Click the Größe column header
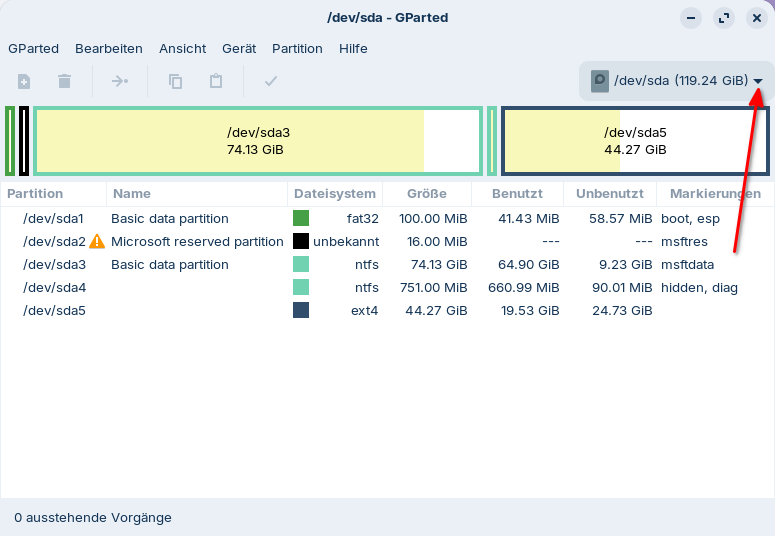The height and width of the screenshot is (536, 775). tap(427, 194)
